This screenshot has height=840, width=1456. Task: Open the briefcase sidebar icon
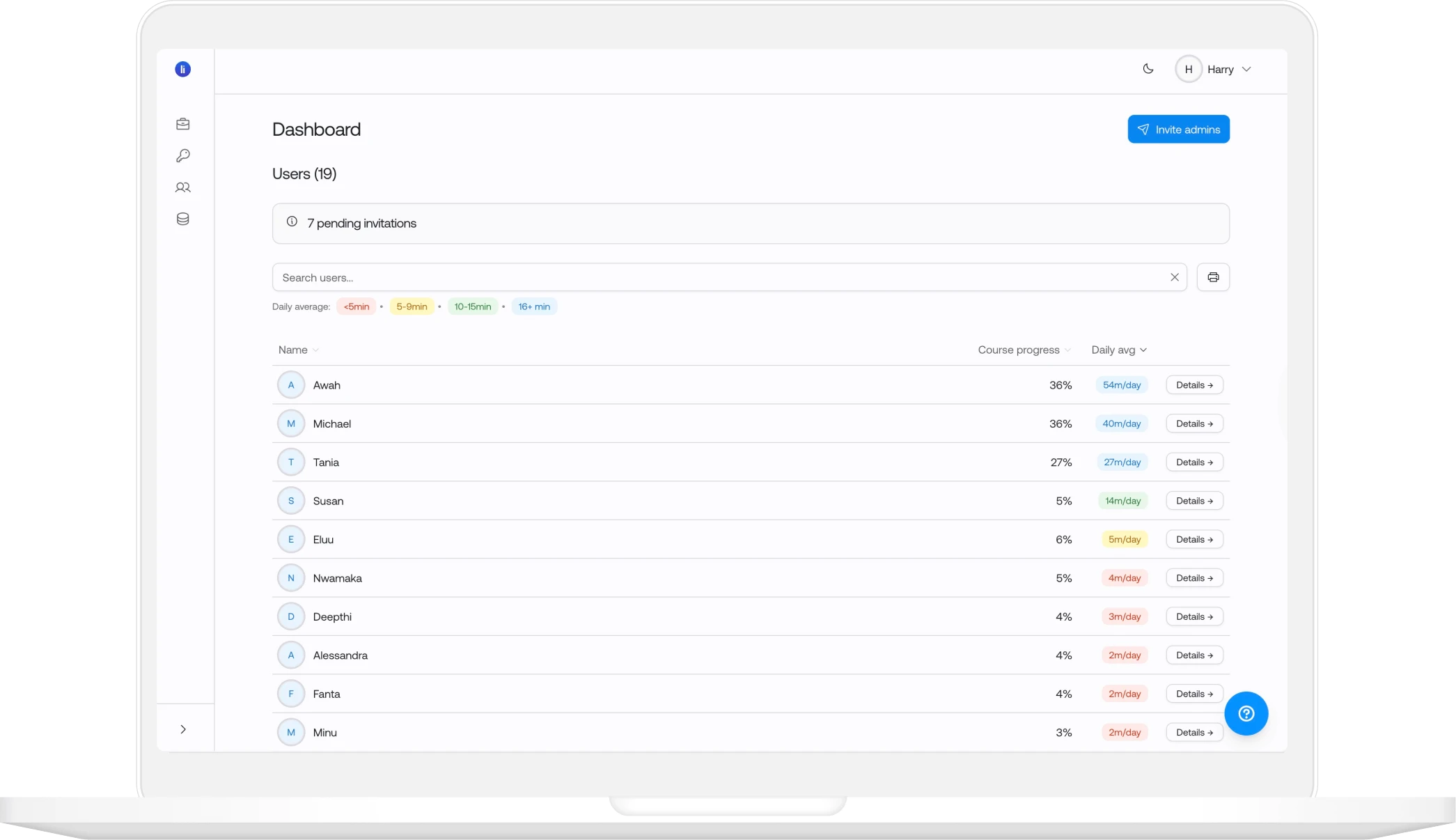pos(182,124)
